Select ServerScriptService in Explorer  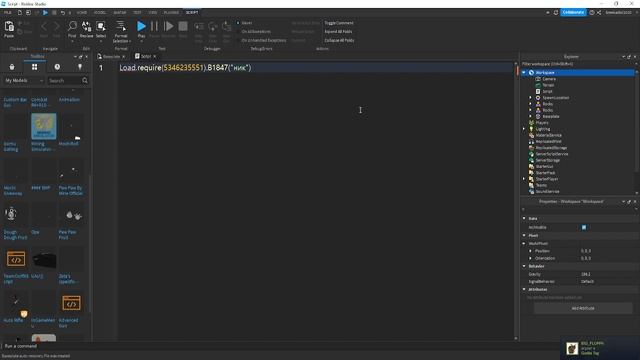pyautogui.click(x=551, y=154)
